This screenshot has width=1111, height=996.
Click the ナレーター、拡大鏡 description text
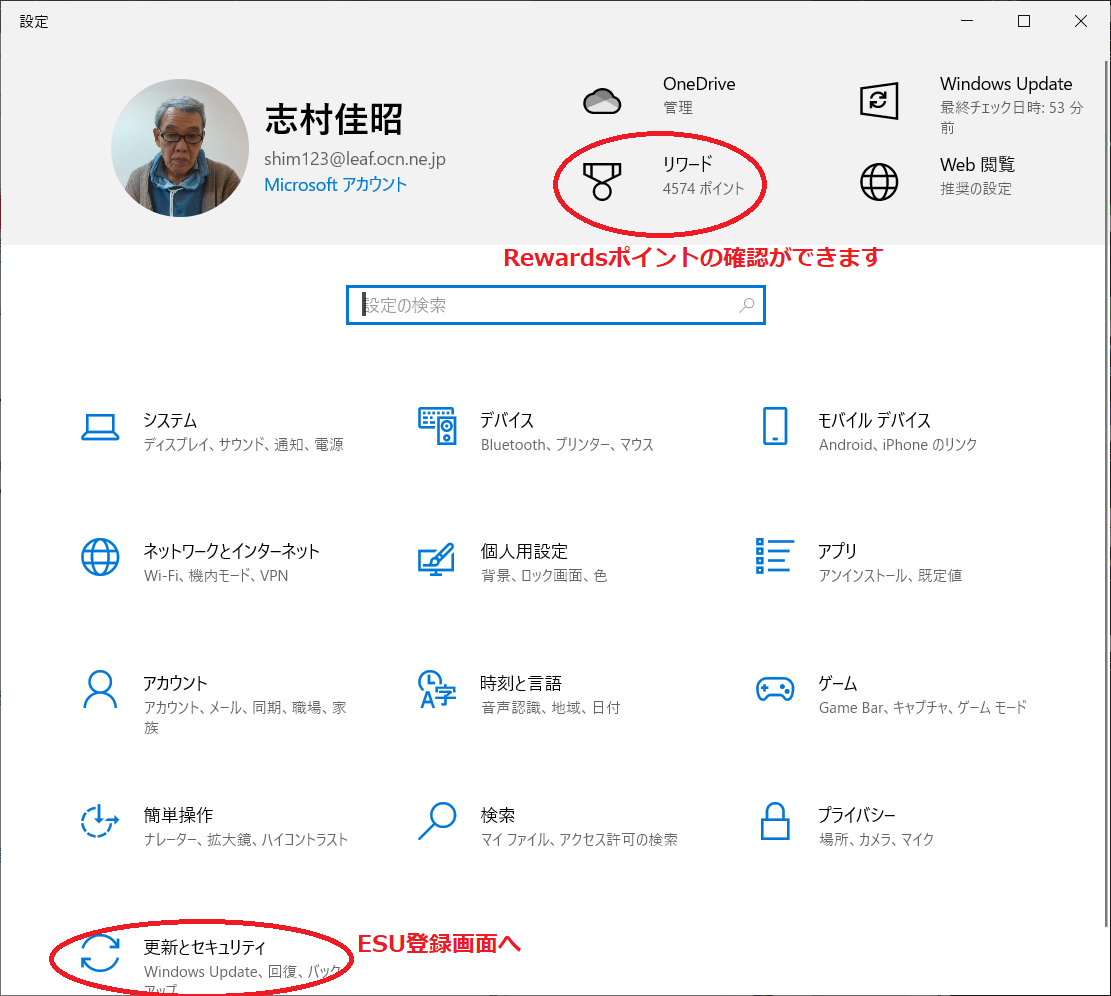tap(246, 839)
